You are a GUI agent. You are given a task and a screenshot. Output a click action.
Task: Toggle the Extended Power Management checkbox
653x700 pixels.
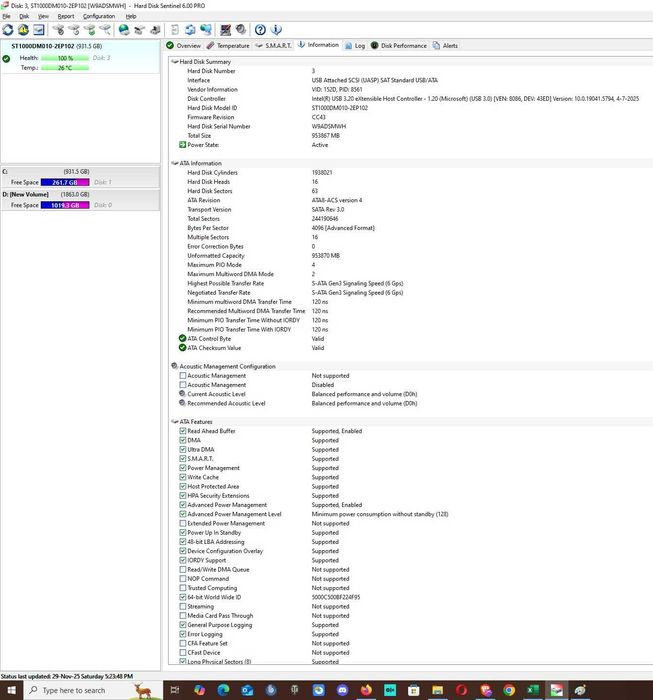[x=183, y=523]
